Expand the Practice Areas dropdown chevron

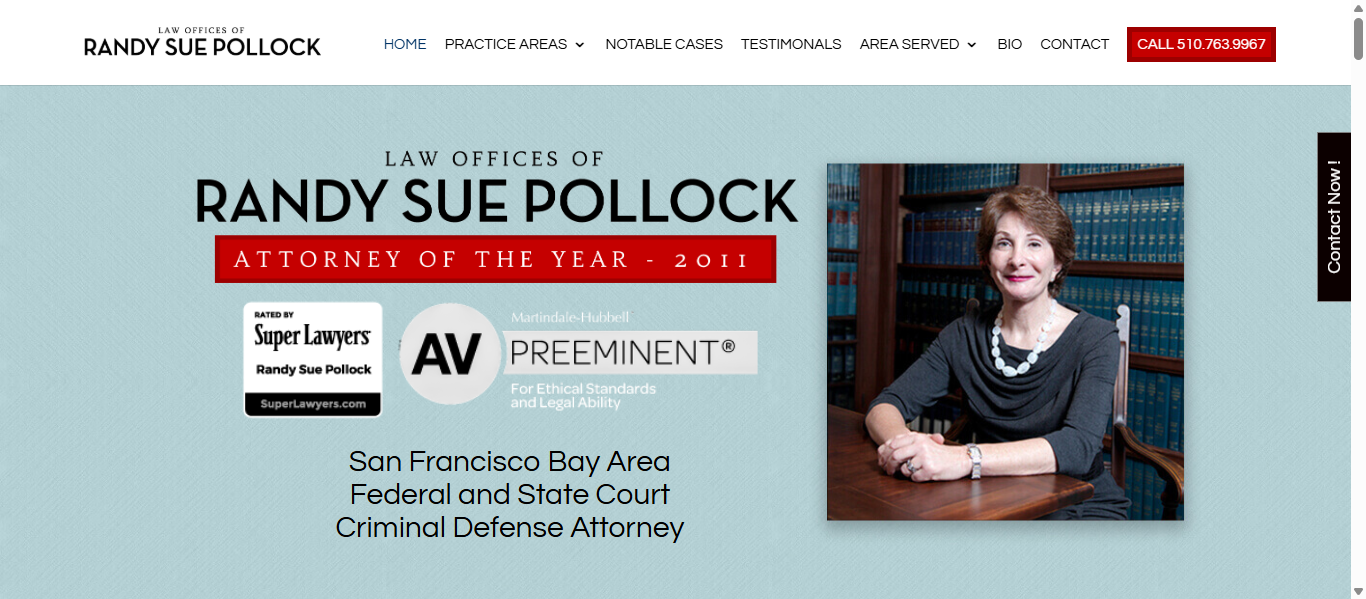(x=580, y=45)
